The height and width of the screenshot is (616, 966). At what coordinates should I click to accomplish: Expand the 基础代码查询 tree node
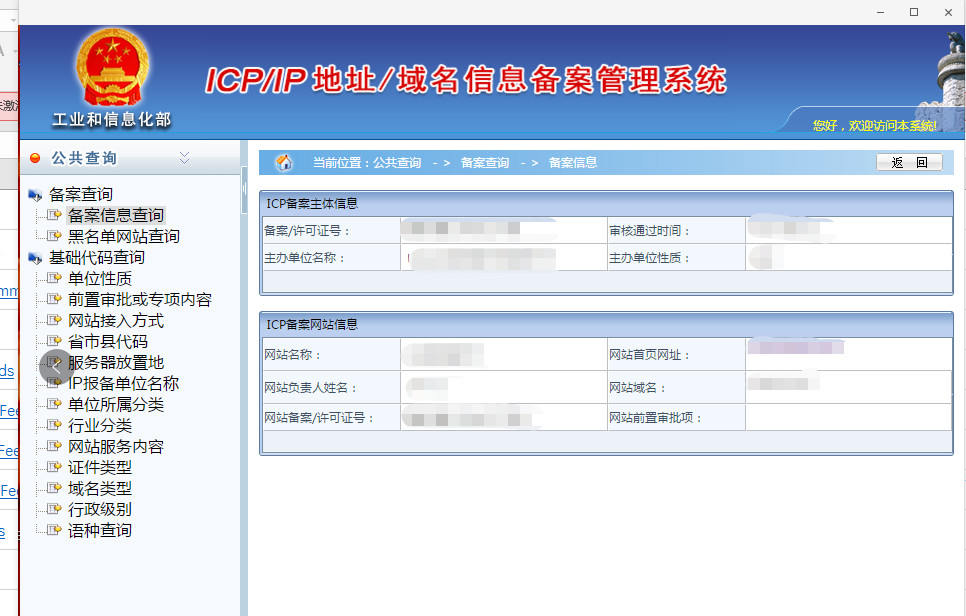[x=97, y=257]
